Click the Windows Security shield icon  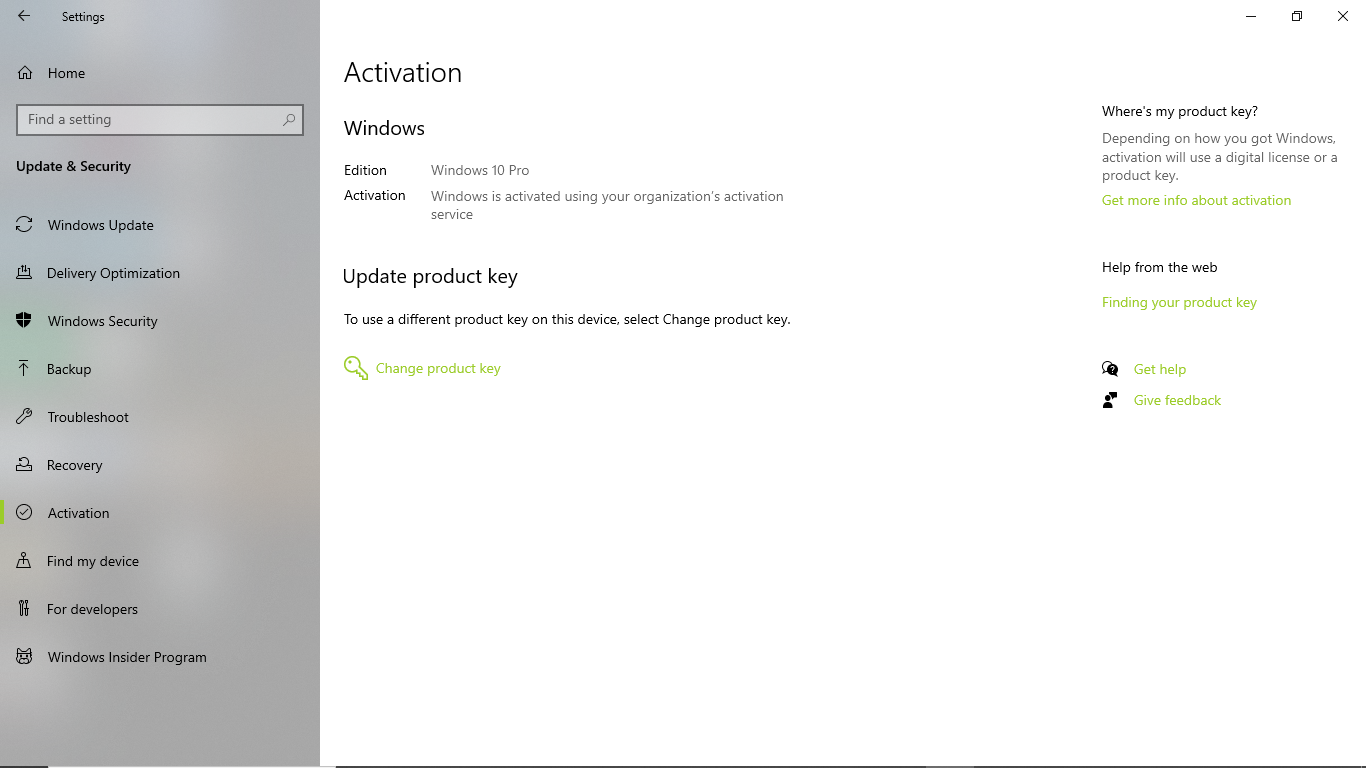[x=24, y=321]
